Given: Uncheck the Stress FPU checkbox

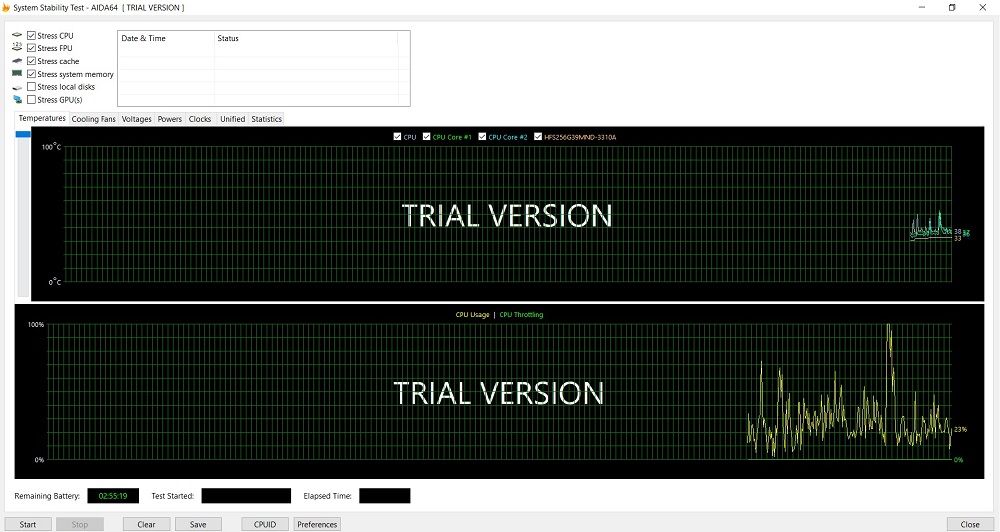Looking at the screenshot, I should pos(31,48).
